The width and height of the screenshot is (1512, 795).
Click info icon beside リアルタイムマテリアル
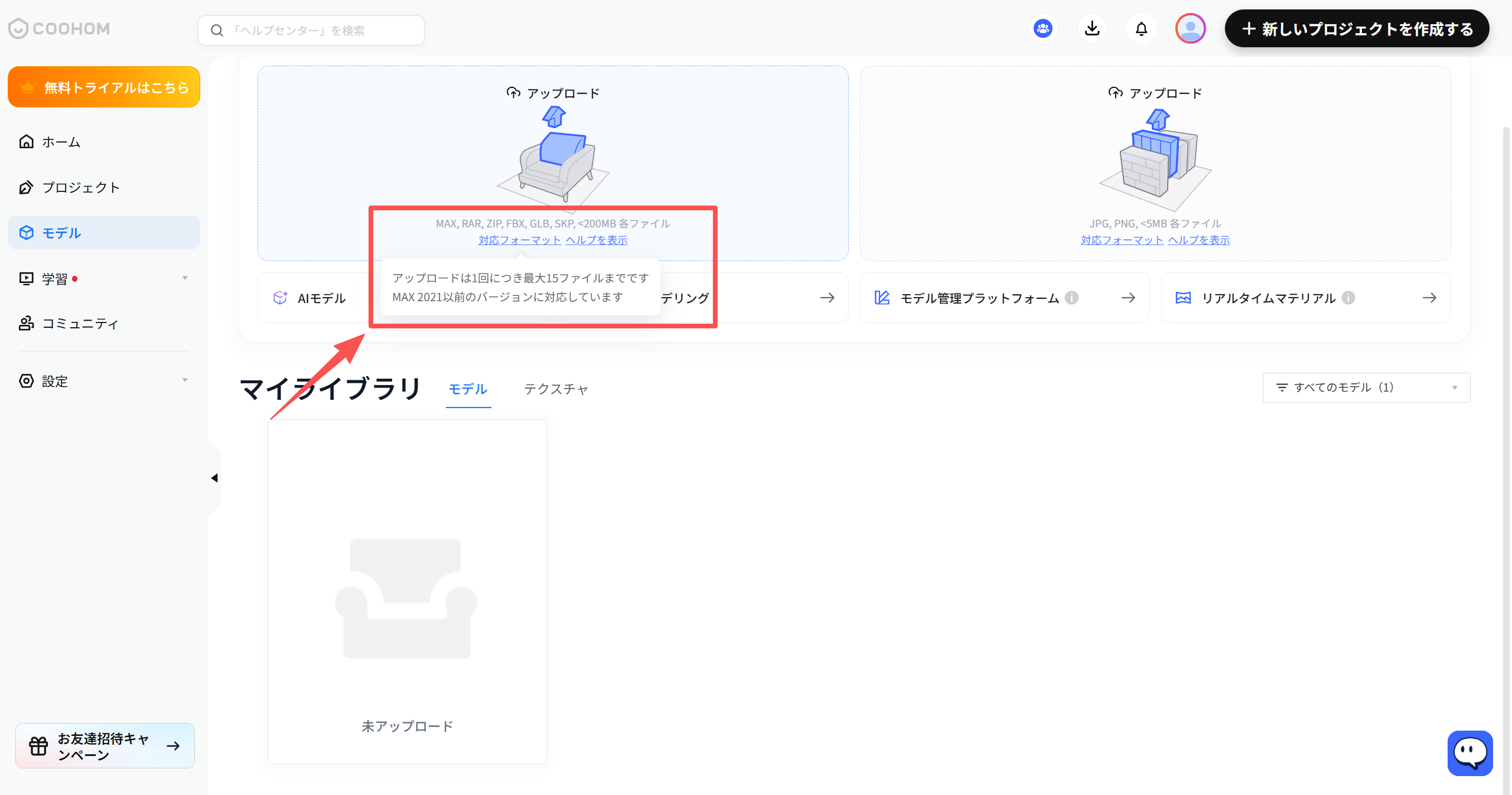click(1348, 298)
